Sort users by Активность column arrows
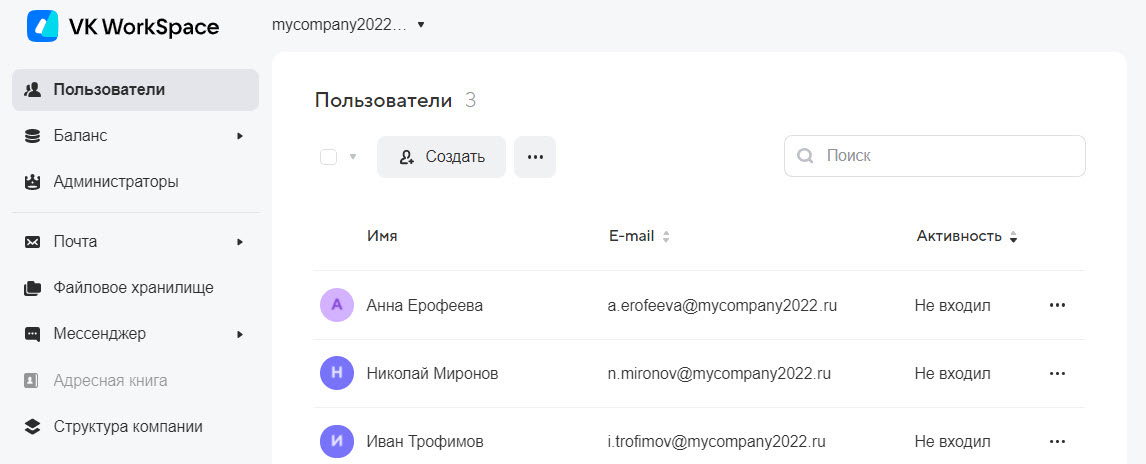Screen dimensions: 1146x464 (1013, 237)
